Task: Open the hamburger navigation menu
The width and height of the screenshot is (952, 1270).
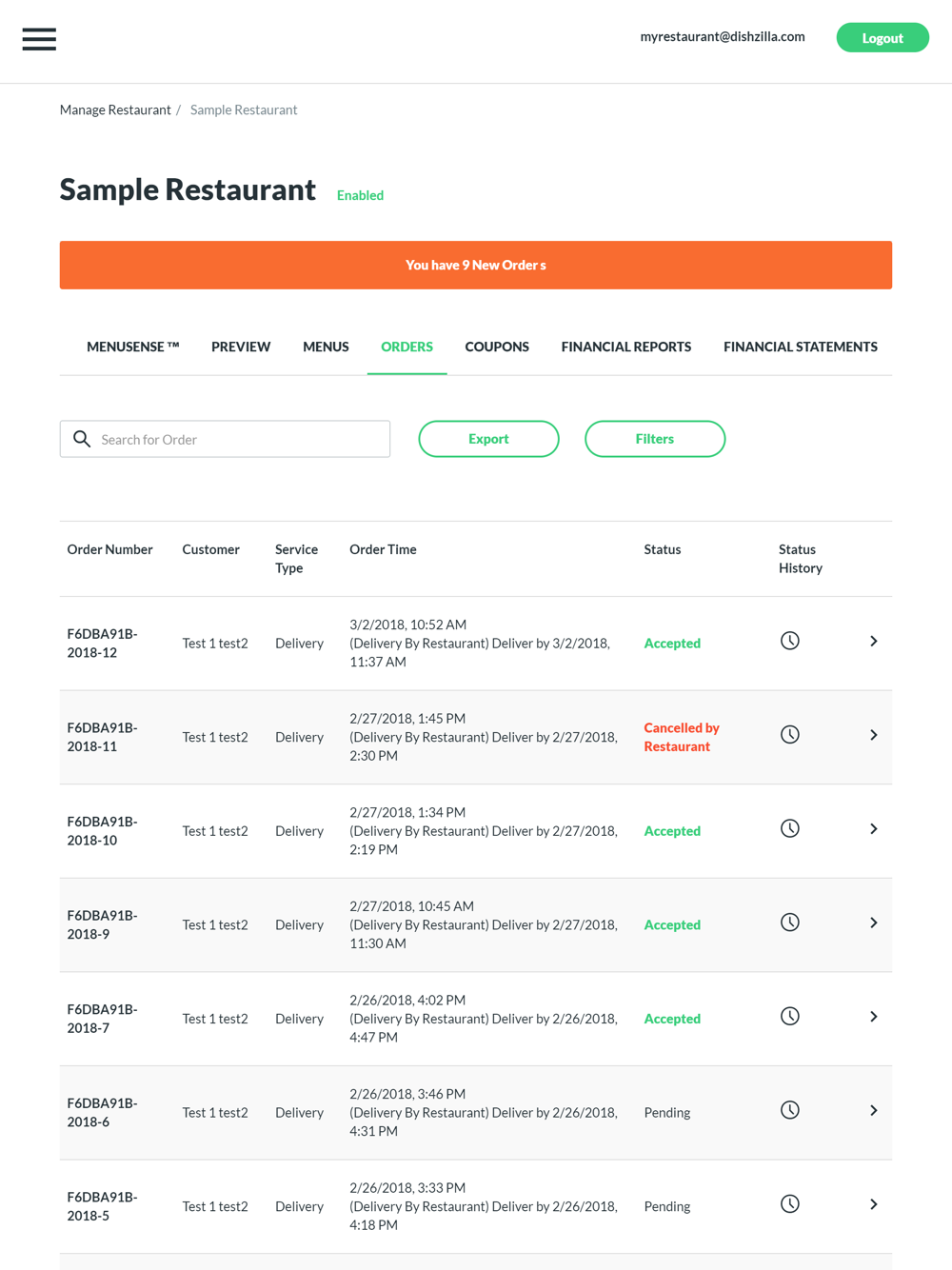Action: (x=39, y=39)
